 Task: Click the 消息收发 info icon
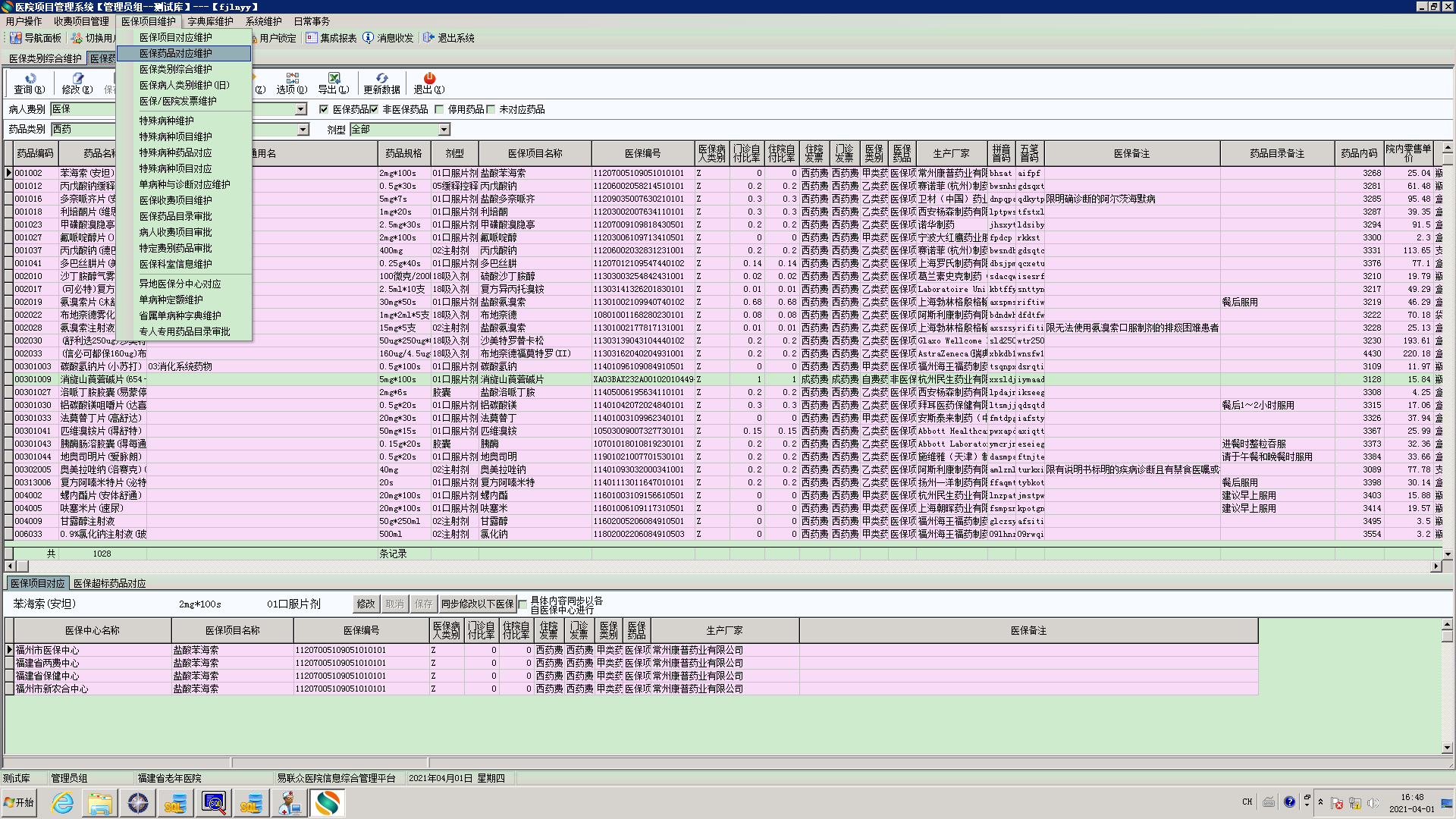(x=369, y=38)
